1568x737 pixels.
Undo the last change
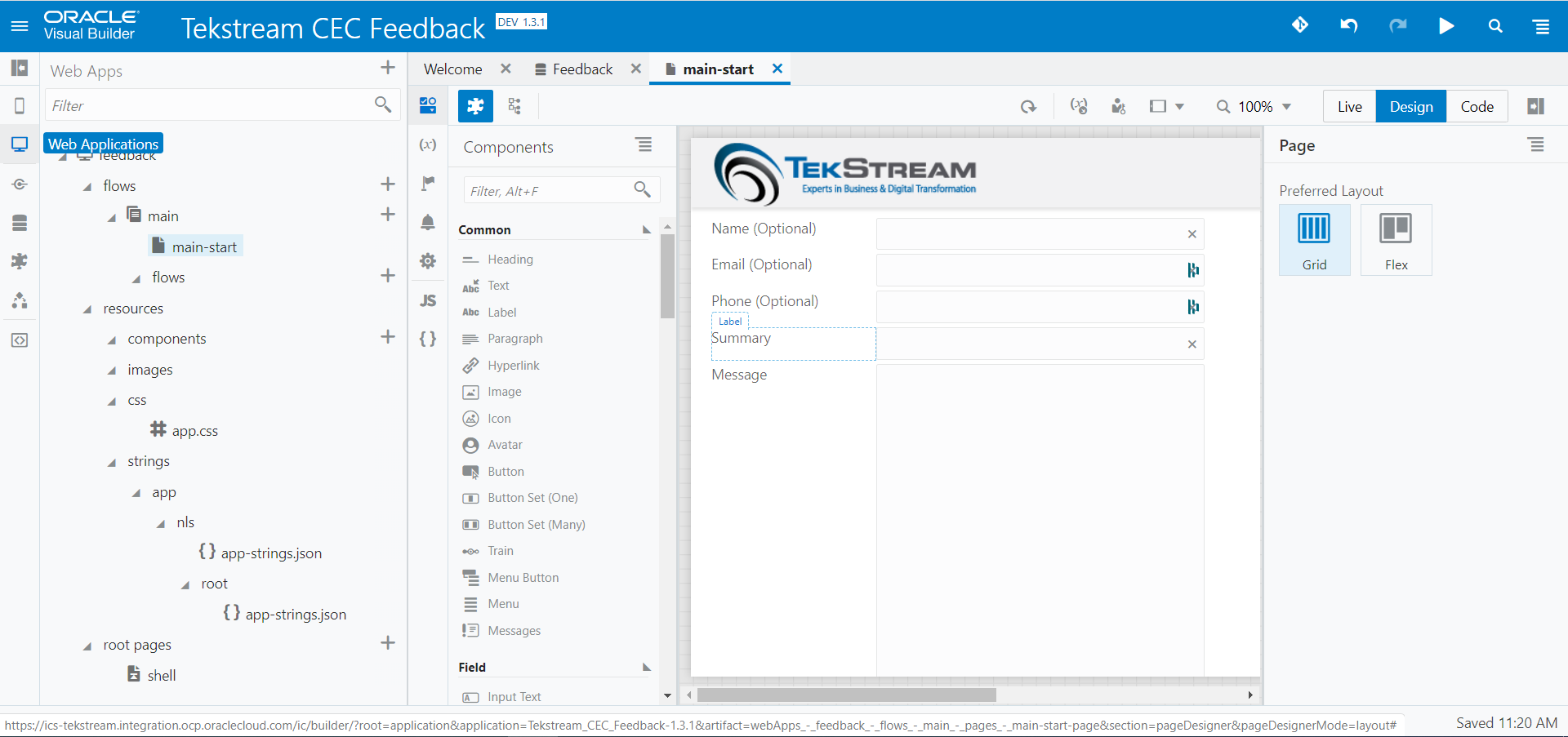tap(1348, 25)
